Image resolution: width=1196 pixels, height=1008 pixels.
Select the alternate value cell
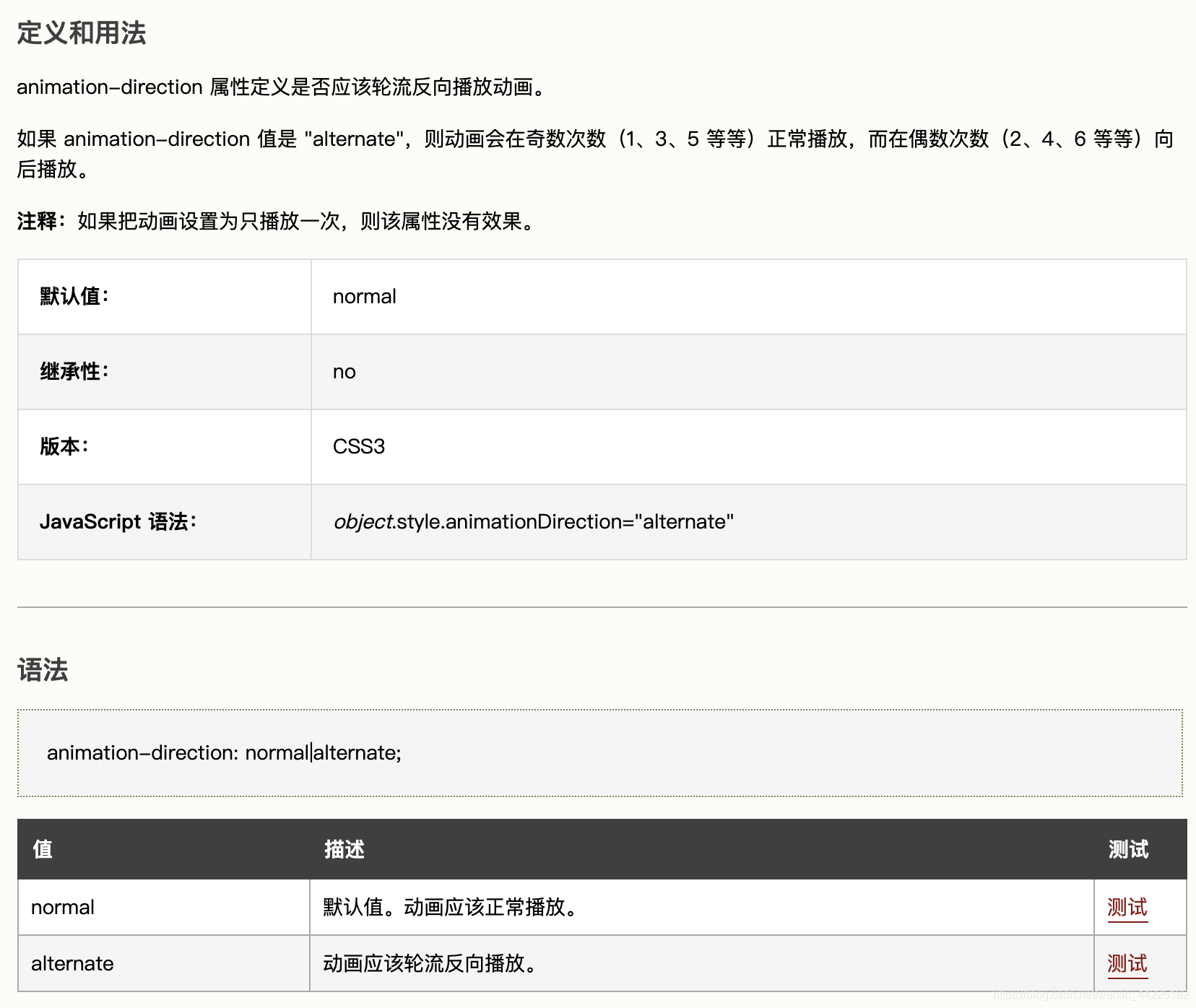[x=164, y=964]
